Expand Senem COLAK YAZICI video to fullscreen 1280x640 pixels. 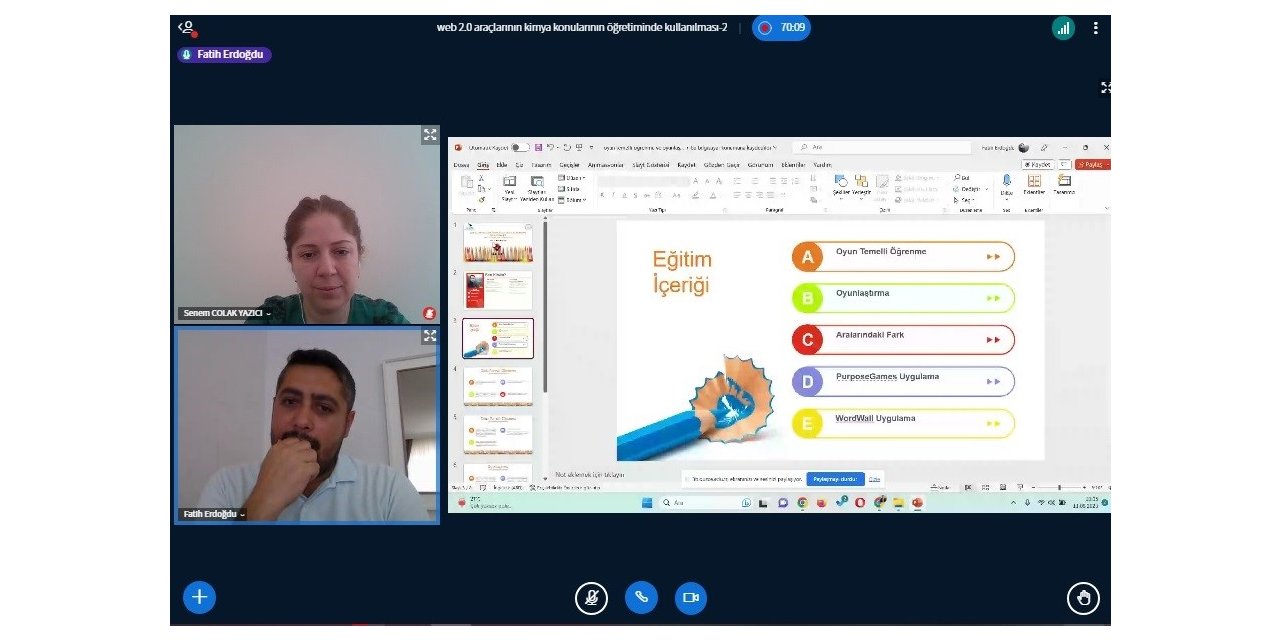[429, 135]
